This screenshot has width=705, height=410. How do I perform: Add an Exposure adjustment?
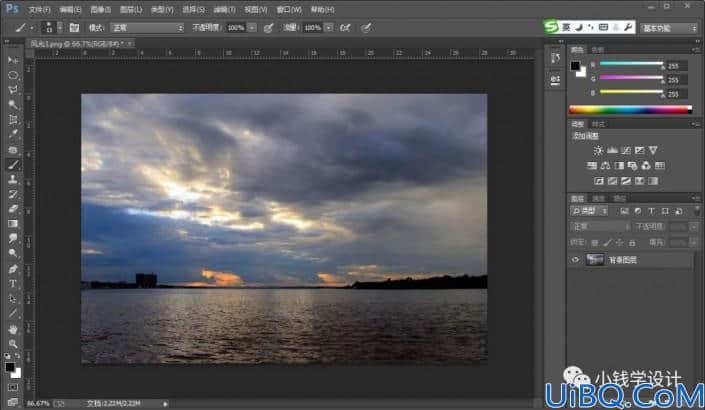pyautogui.click(x=639, y=150)
